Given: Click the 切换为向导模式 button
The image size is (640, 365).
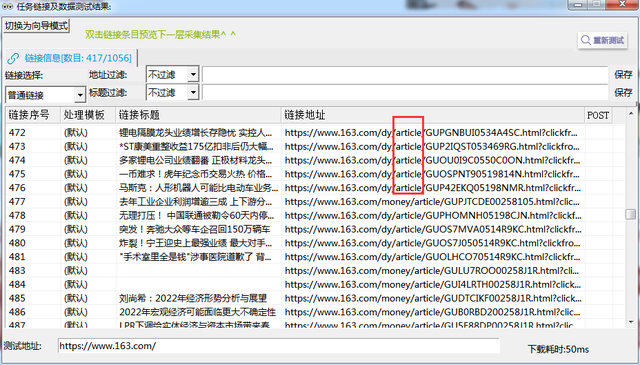Looking at the screenshot, I should (x=36, y=26).
